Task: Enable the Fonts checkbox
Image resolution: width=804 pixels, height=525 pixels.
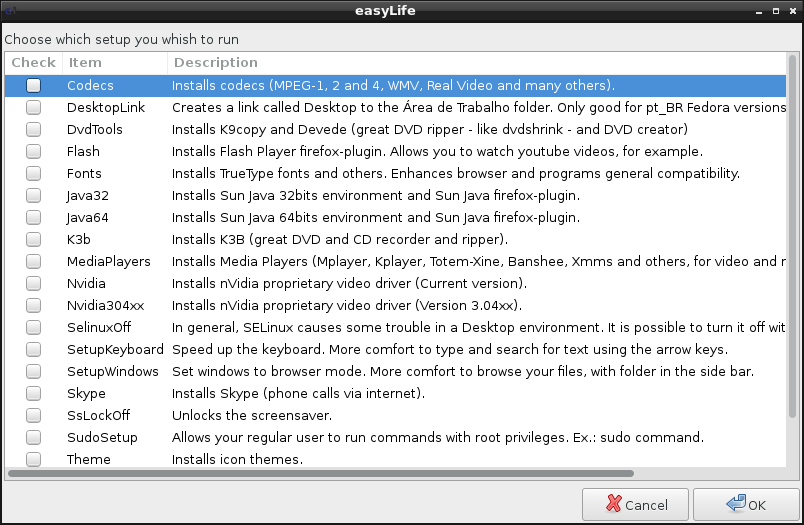Action: click(33, 173)
